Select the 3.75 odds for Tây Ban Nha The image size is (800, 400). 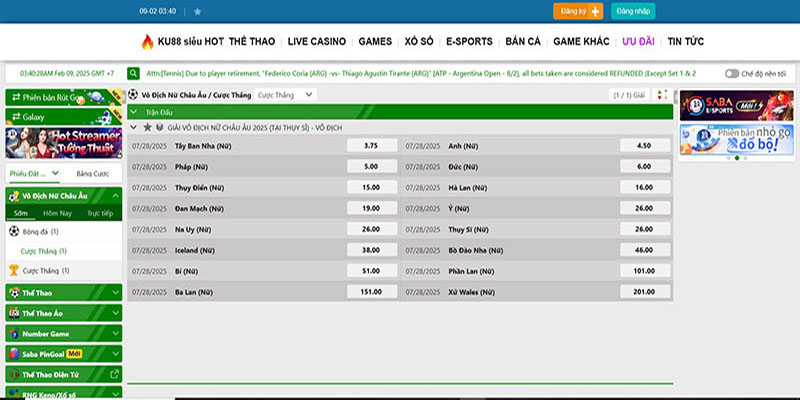pos(371,146)
